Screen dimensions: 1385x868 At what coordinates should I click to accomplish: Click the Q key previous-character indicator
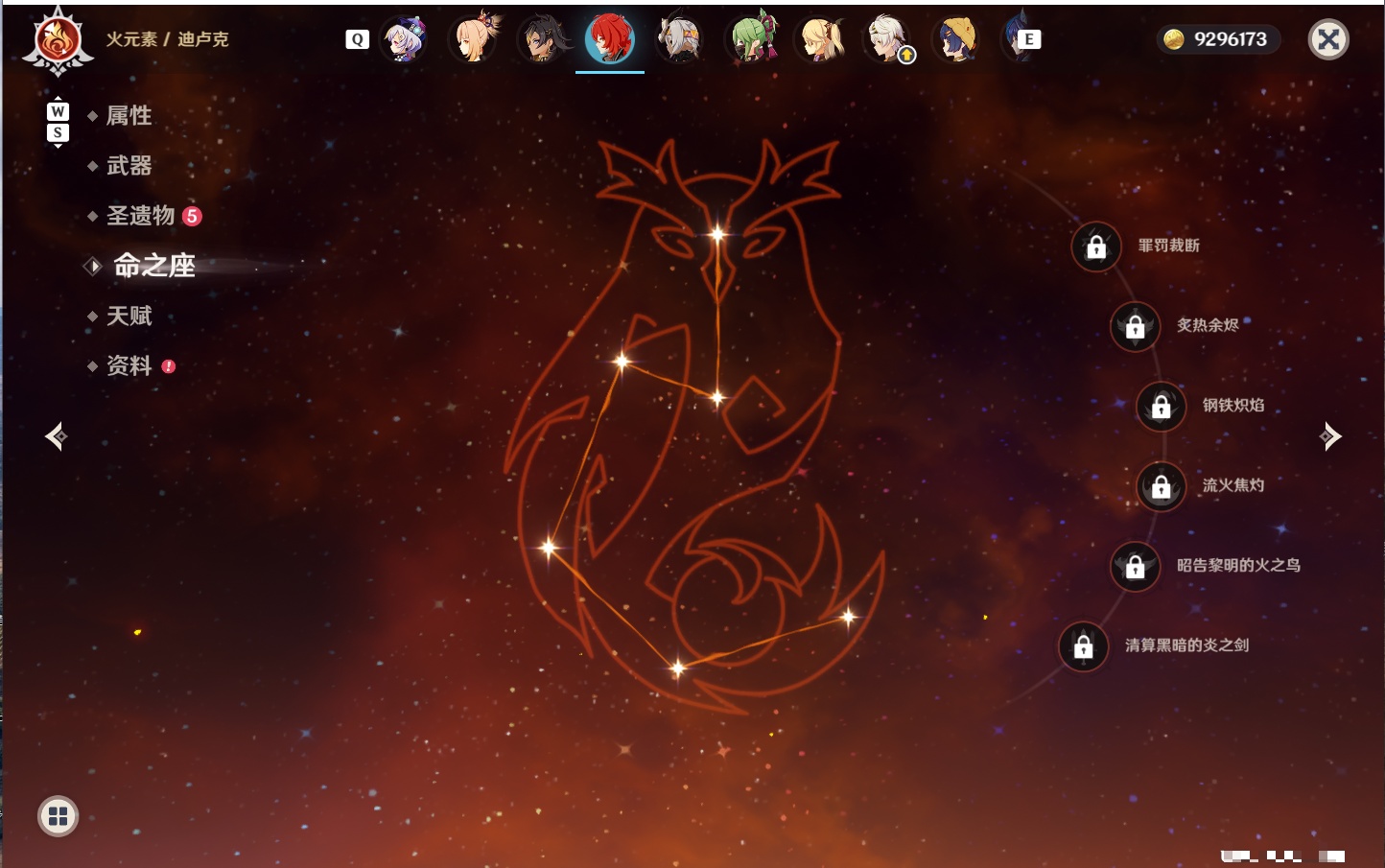click(357, 39)
